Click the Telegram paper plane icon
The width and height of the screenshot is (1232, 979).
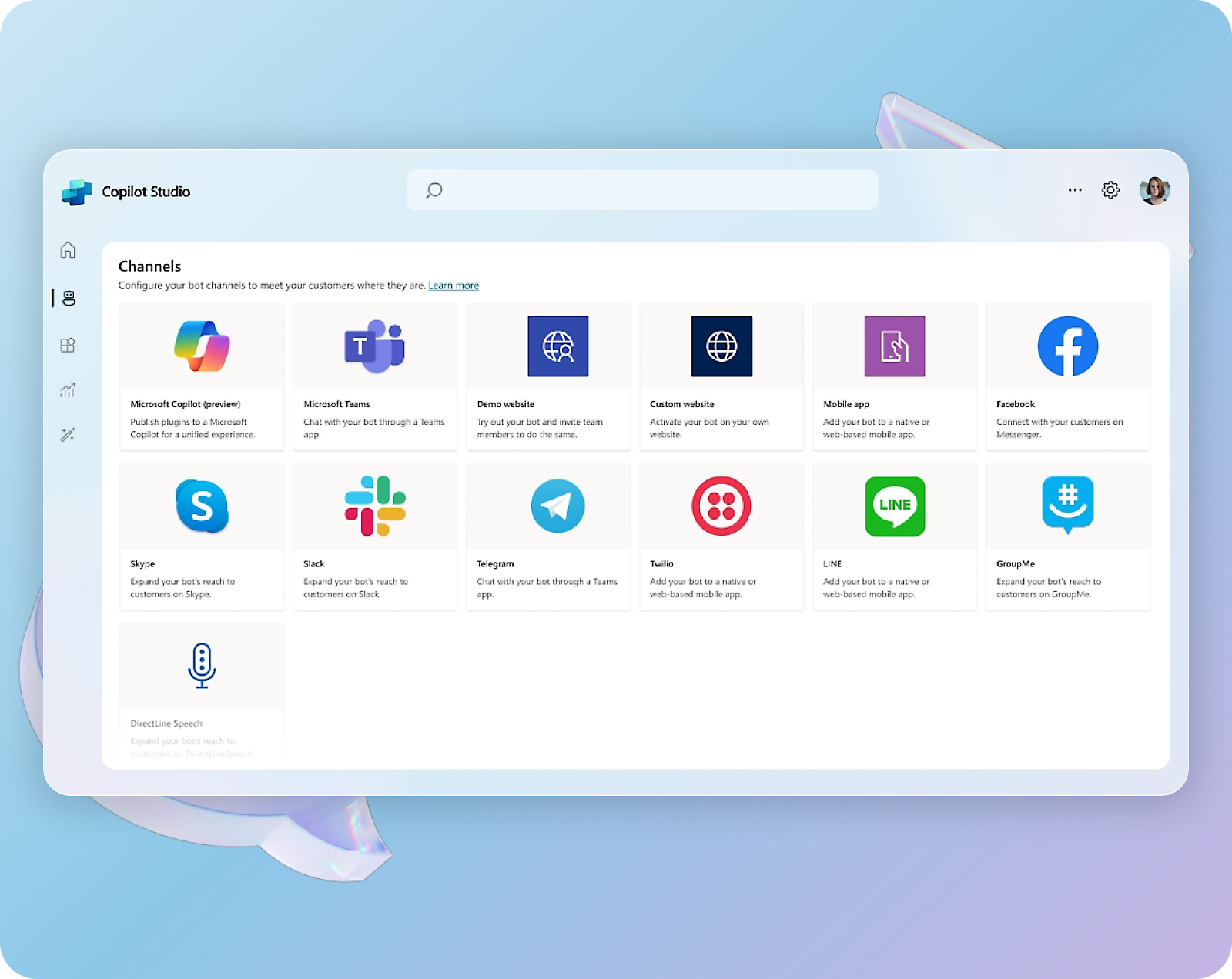(557, 506)
